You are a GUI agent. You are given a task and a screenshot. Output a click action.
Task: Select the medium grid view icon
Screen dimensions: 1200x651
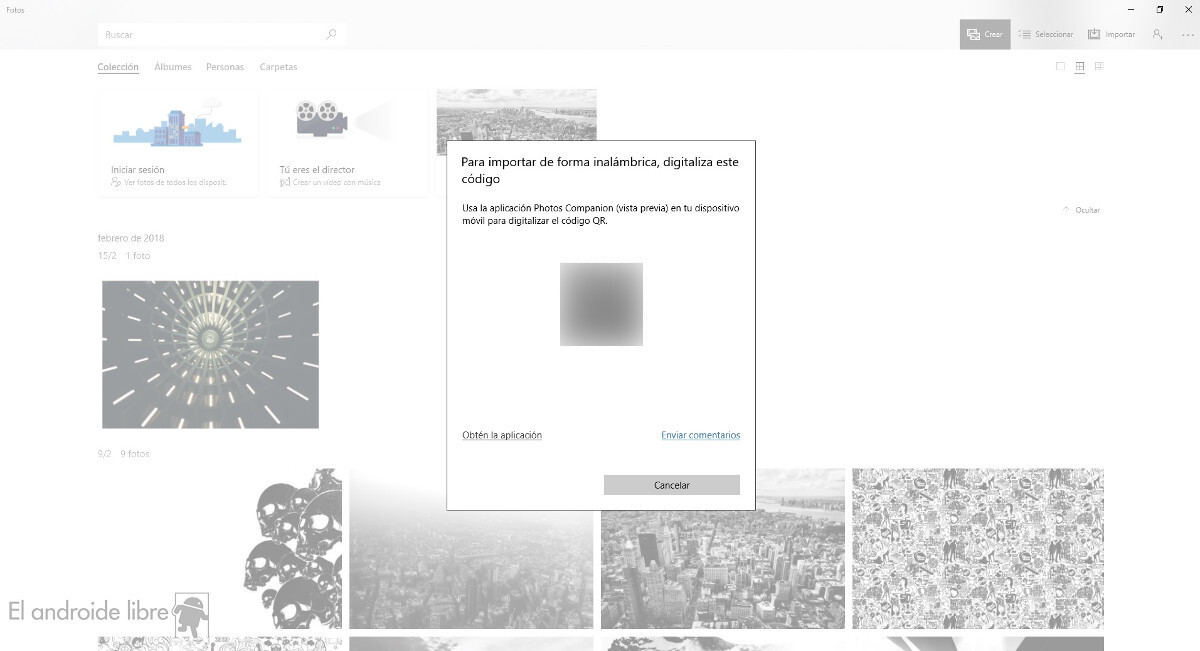click(1080, 67)
